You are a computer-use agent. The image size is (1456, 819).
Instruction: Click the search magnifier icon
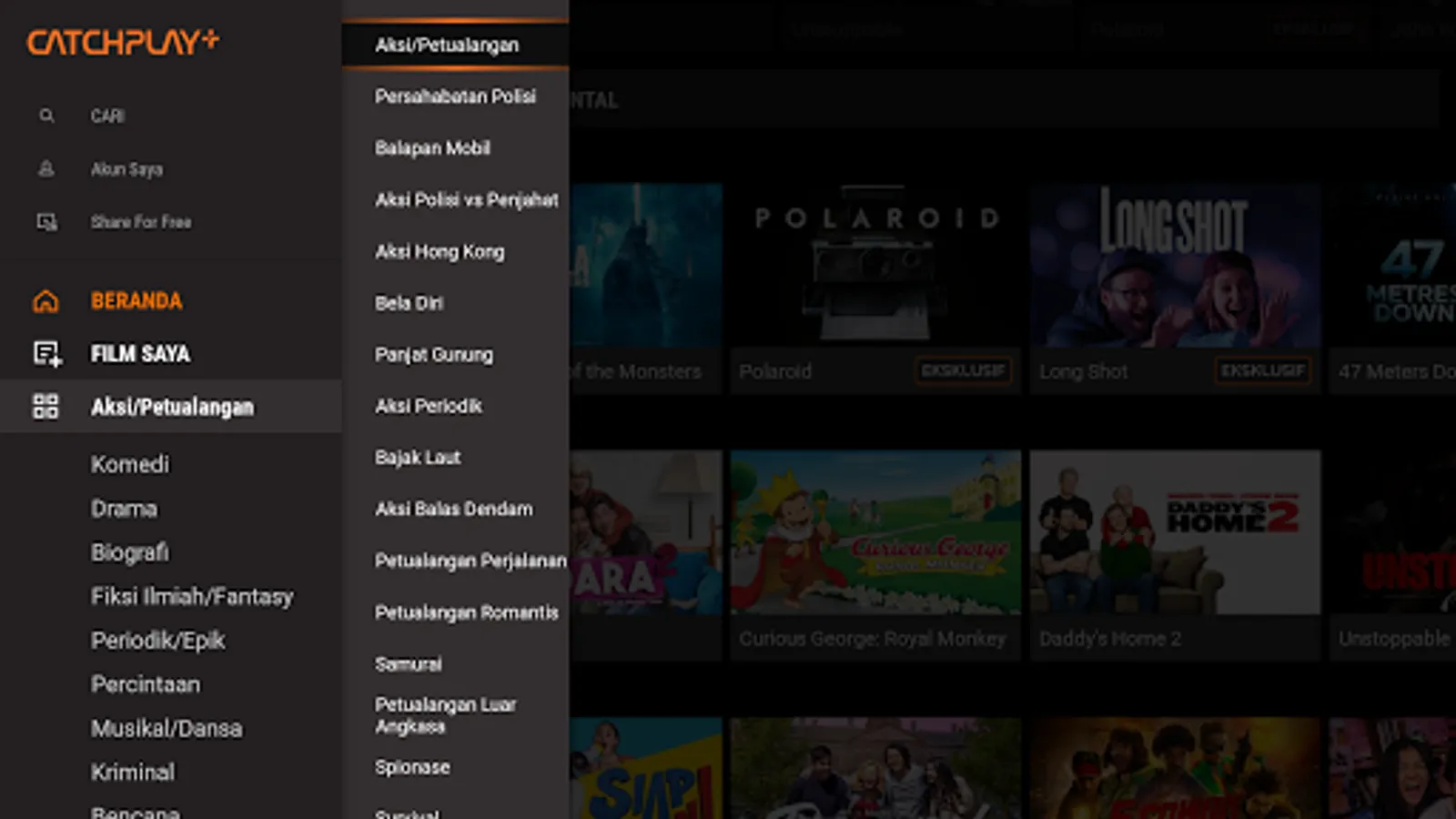tap(46, 116)
